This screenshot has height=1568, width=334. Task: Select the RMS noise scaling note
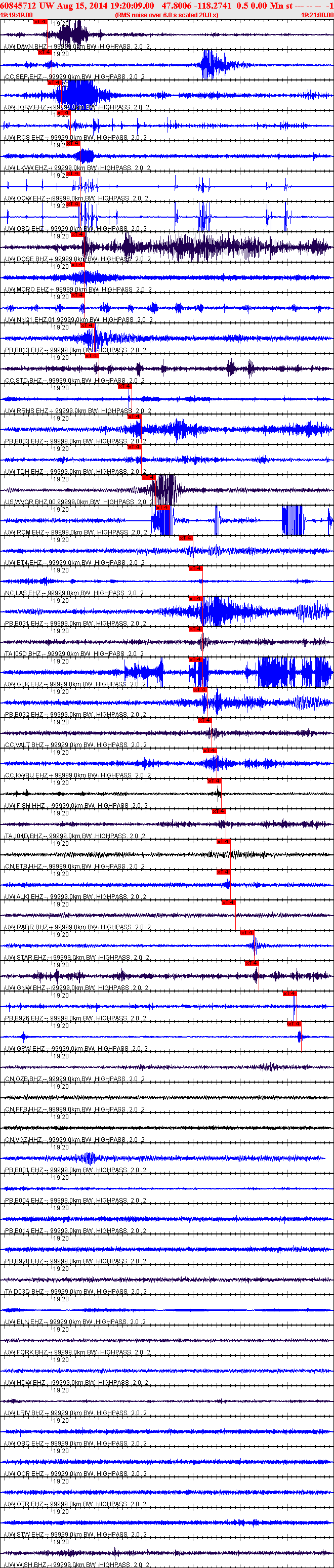(x=166, y=15)
